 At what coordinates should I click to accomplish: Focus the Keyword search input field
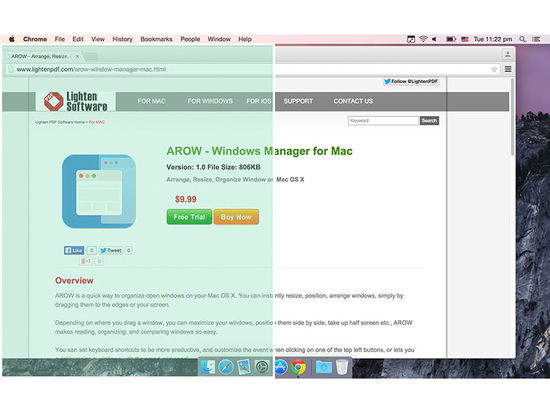383,121
